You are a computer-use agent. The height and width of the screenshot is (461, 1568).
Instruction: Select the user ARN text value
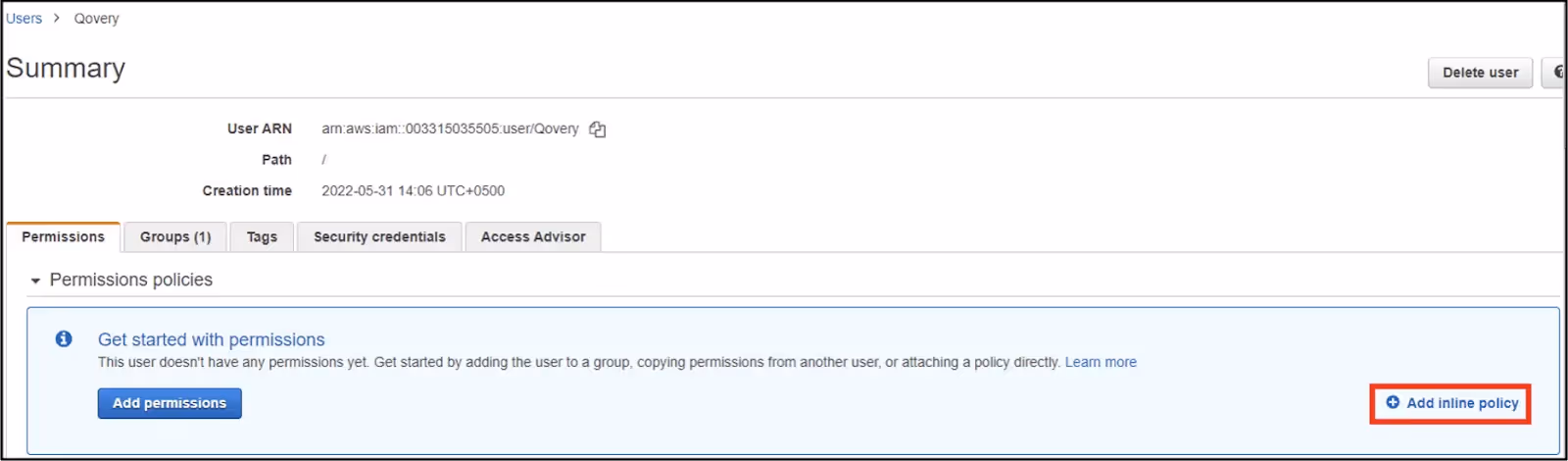tap(450, 128)
